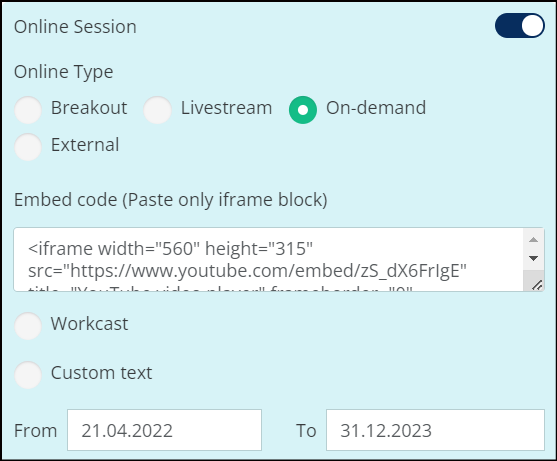The height and width of the screenshot is (461, 557).
Task: Click the From label beside the date
Action: tap(36, 431)
